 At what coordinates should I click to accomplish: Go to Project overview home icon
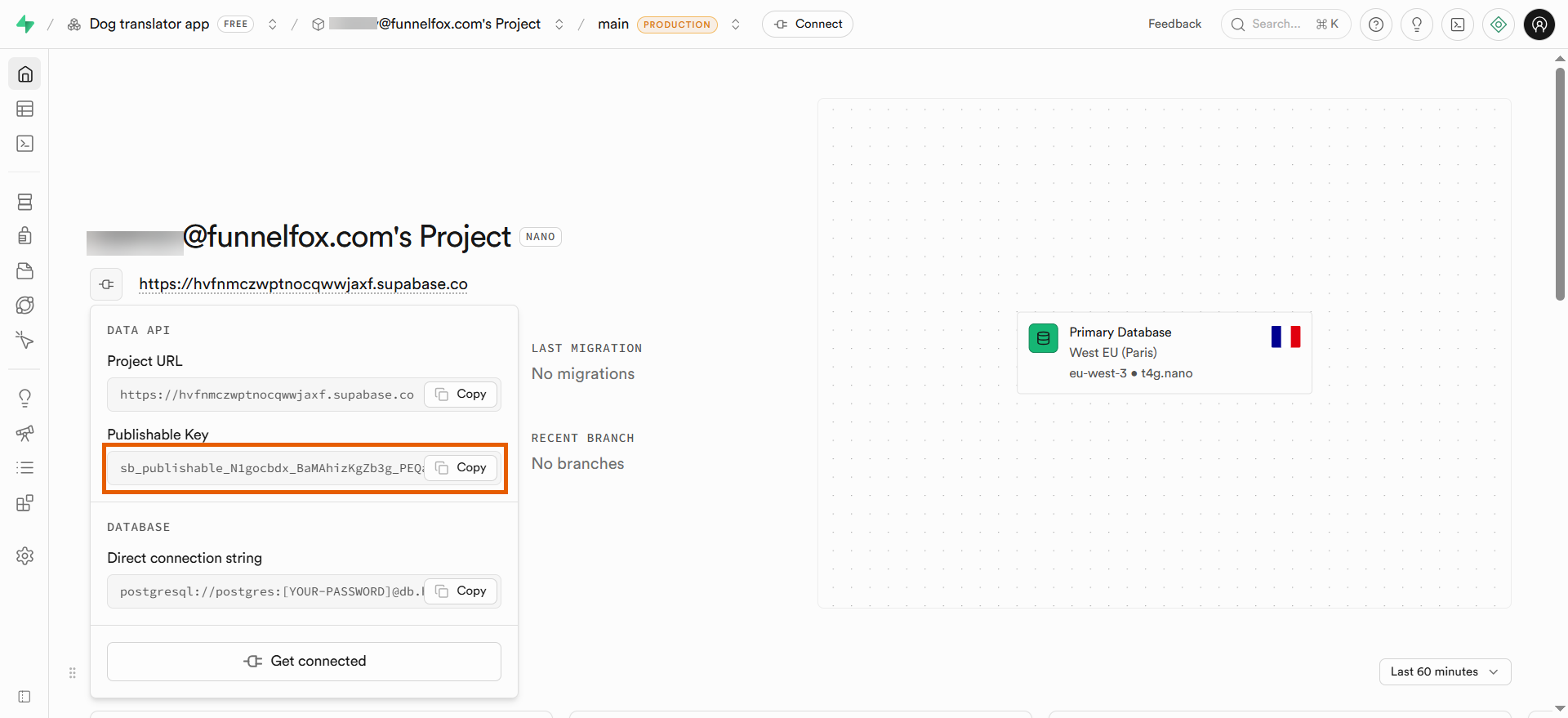pyautogui.click(x=25, y=74)
